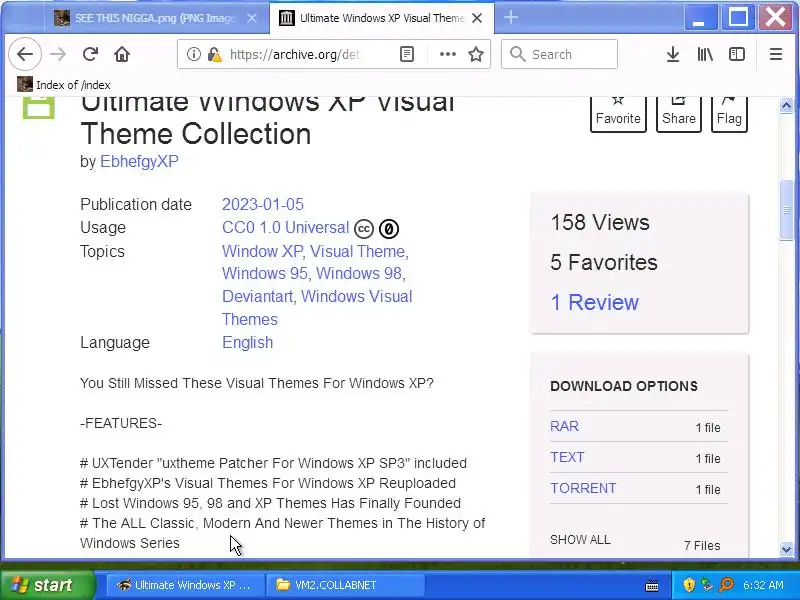Image resolution: width=800 pixels, height=600 pixels.
Task: Click the vertical scrollbar thumb
Action: [x=786, y=209]
